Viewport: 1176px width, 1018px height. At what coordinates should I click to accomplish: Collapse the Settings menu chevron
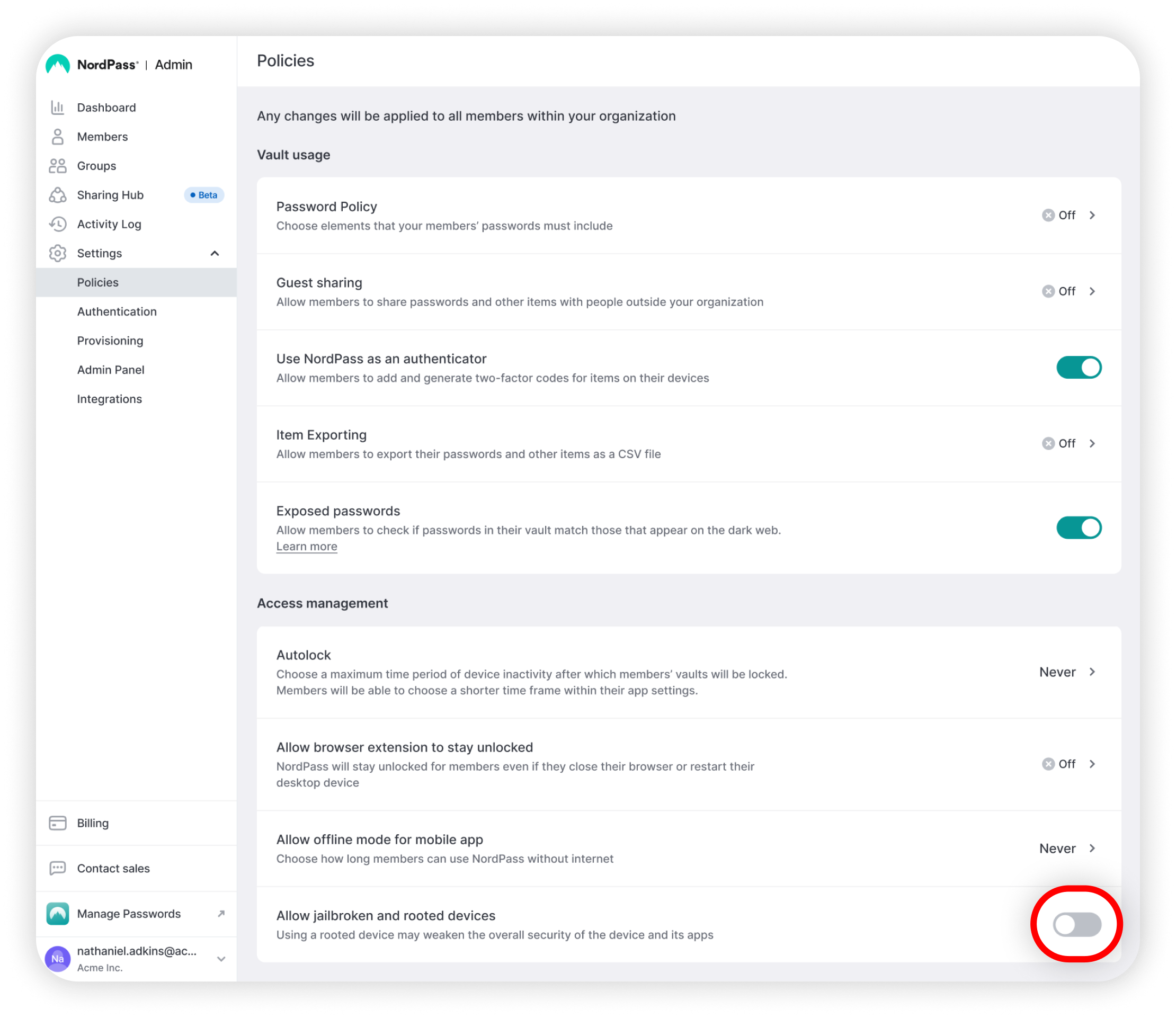pyautogui.click(x=215, y=253)
